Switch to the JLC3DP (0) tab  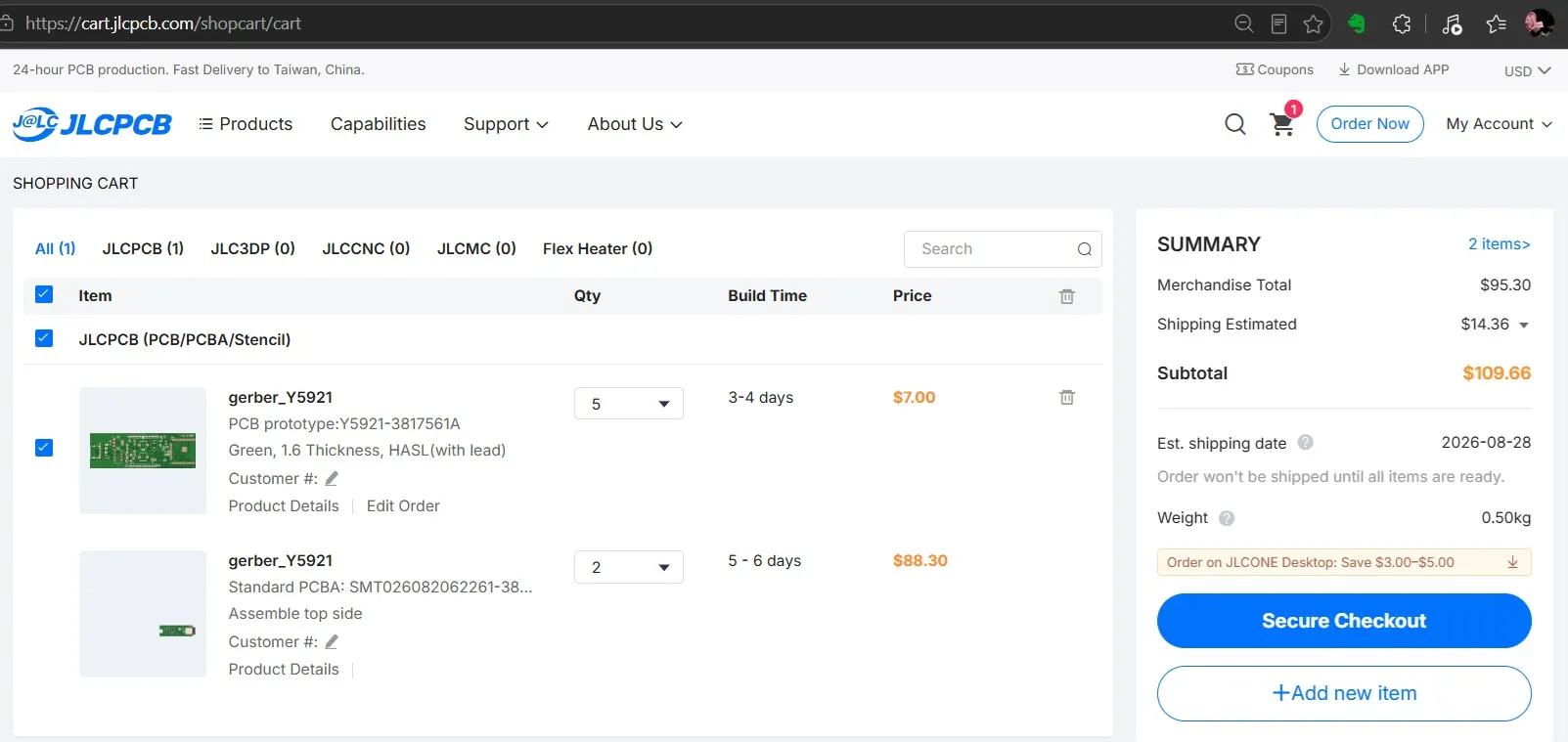[x=253, y=248]
